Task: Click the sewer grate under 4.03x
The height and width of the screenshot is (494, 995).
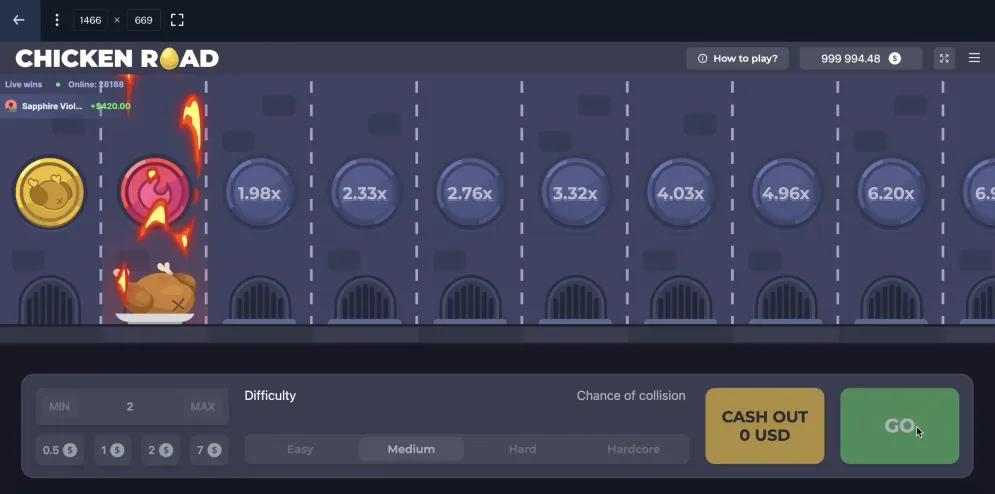Action: coord(681,300)
